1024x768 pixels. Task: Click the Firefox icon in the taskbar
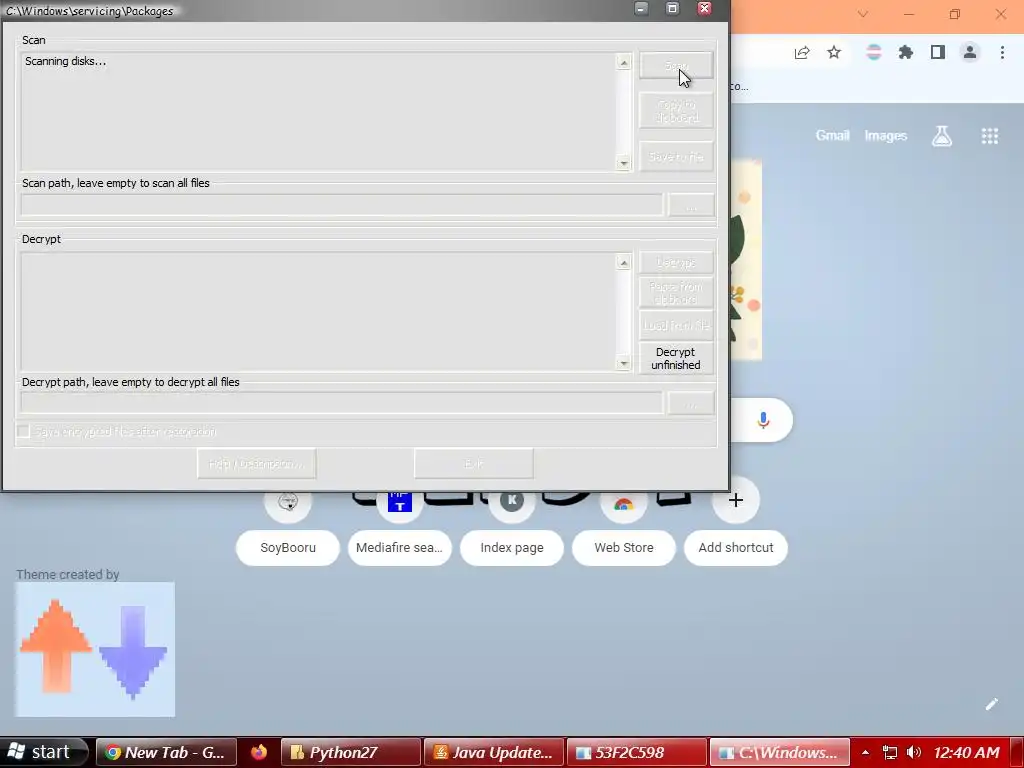click(x=259, y=752)
